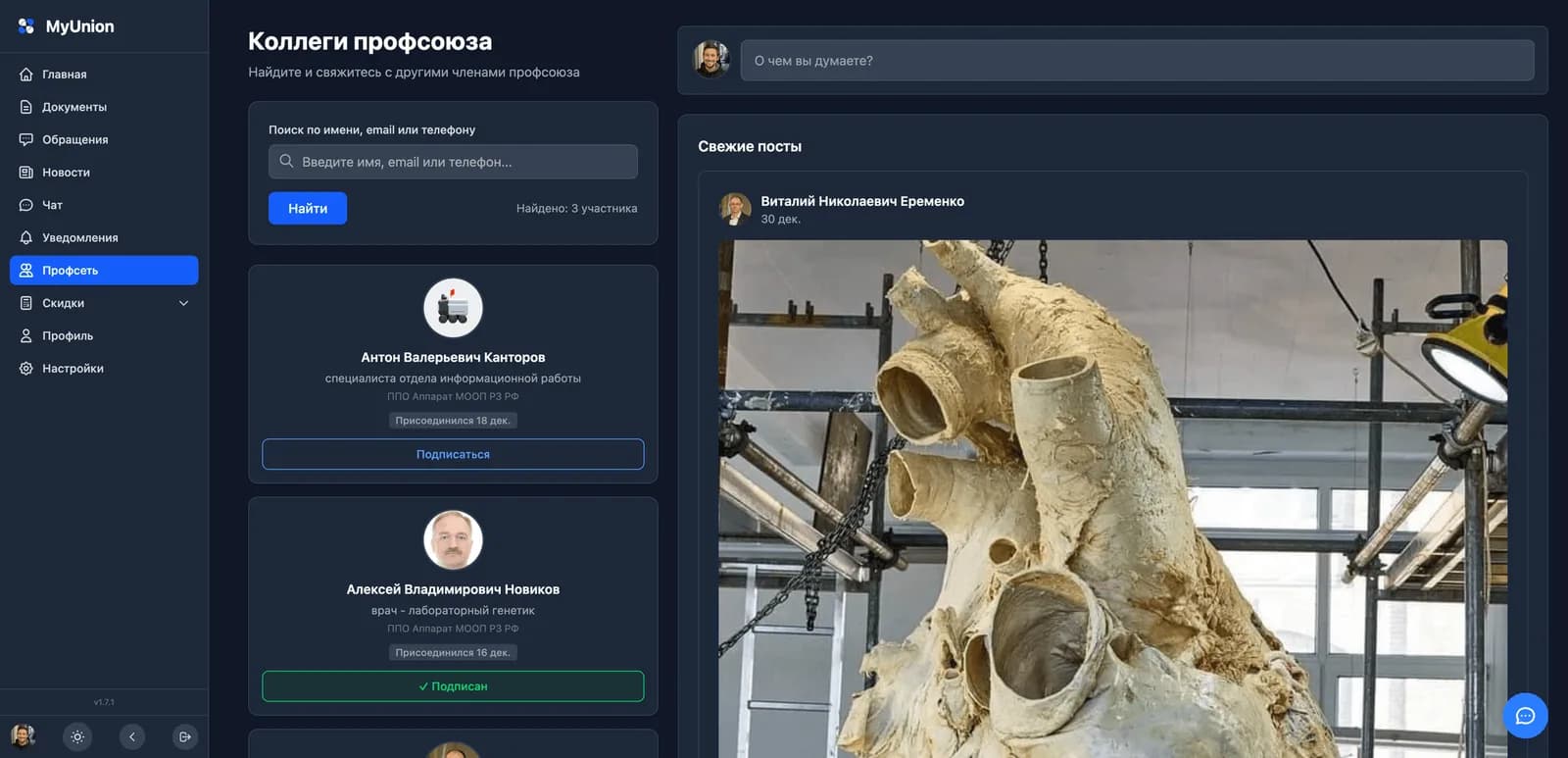The height and width of the screenshot is (758, 1568).
Task: Click the "О чем вы думаете?" post field
Action: tap(1137, 61)
